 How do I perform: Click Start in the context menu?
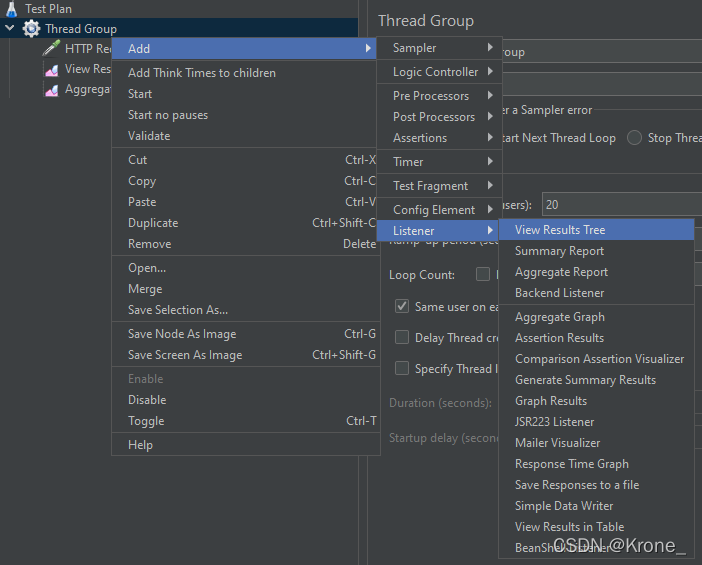(244, 94)
